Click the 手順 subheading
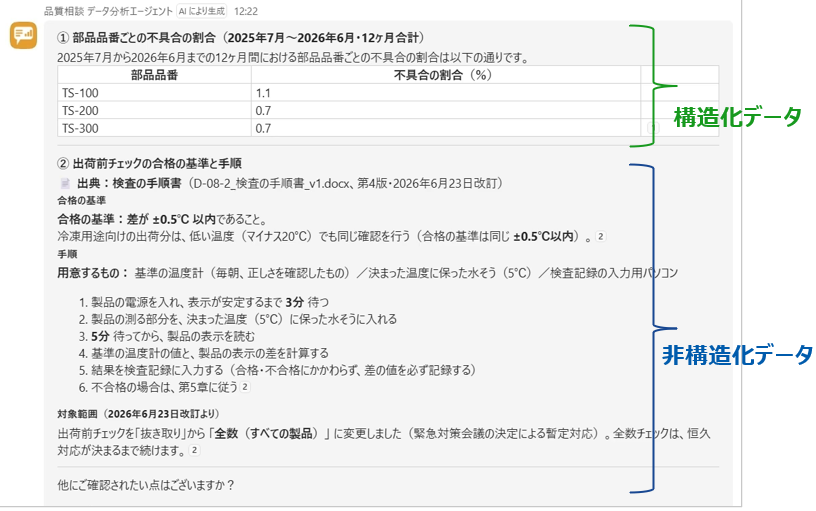 click(67, 254)
